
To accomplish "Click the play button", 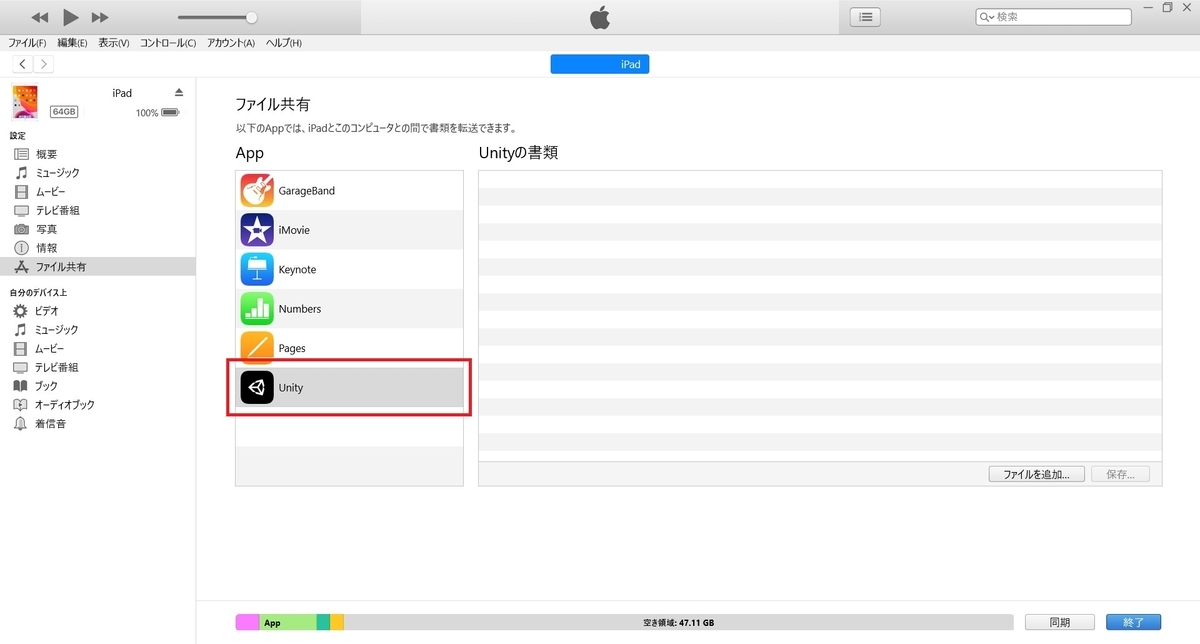I will point(70,17).
